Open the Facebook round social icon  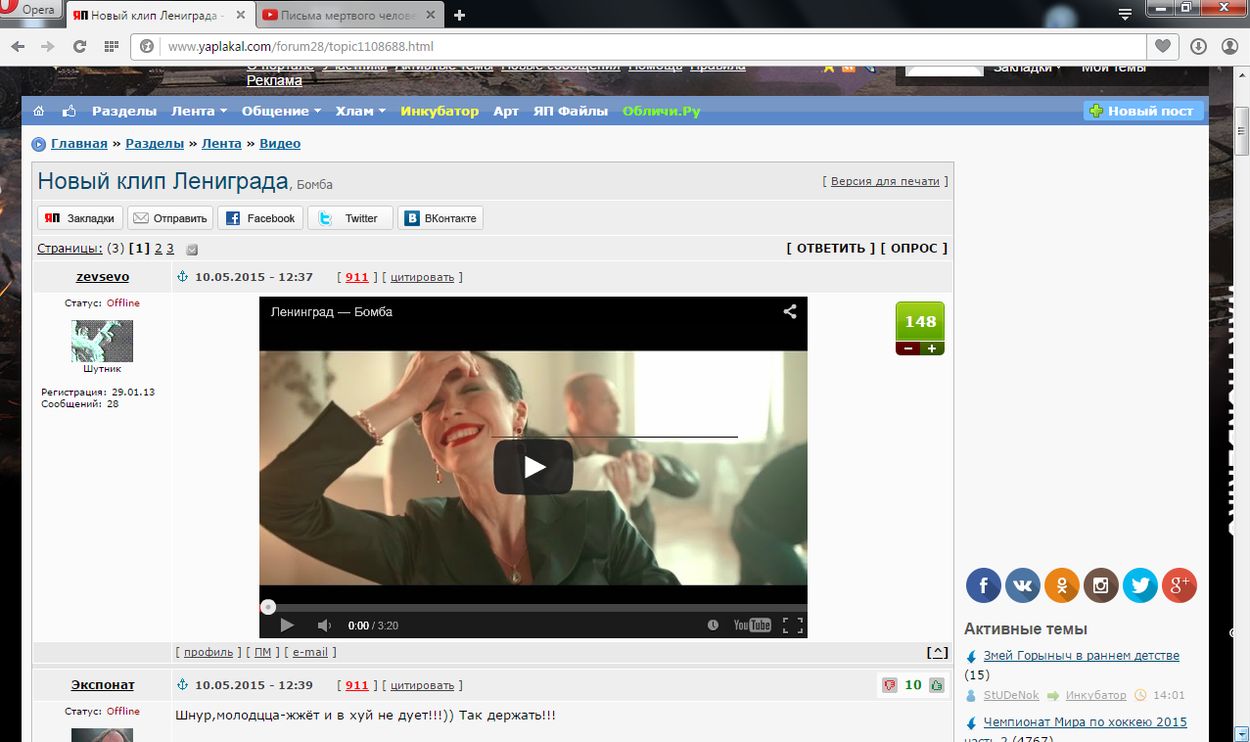(x=983, y=585)
